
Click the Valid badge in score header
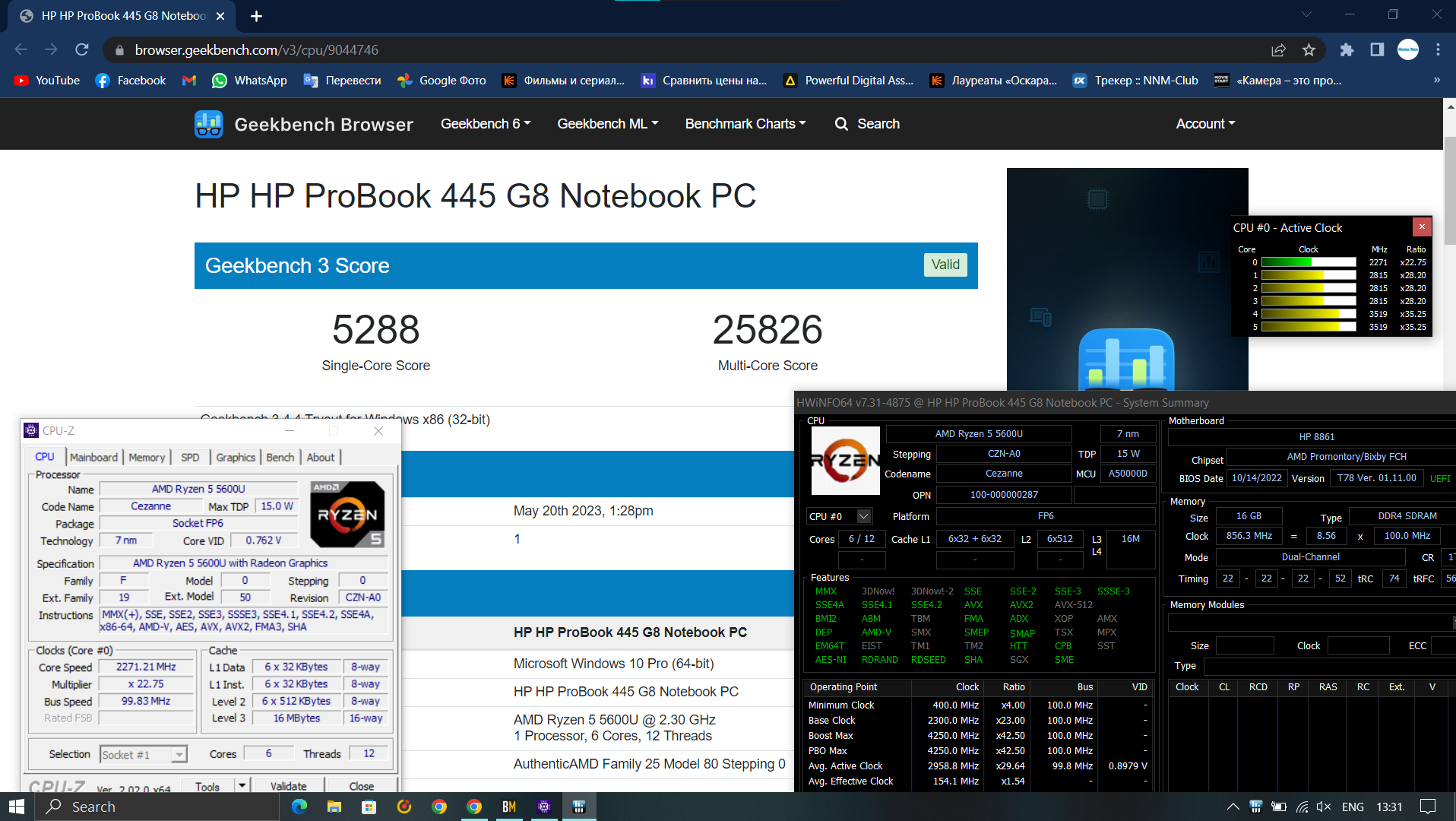[945, 265]
